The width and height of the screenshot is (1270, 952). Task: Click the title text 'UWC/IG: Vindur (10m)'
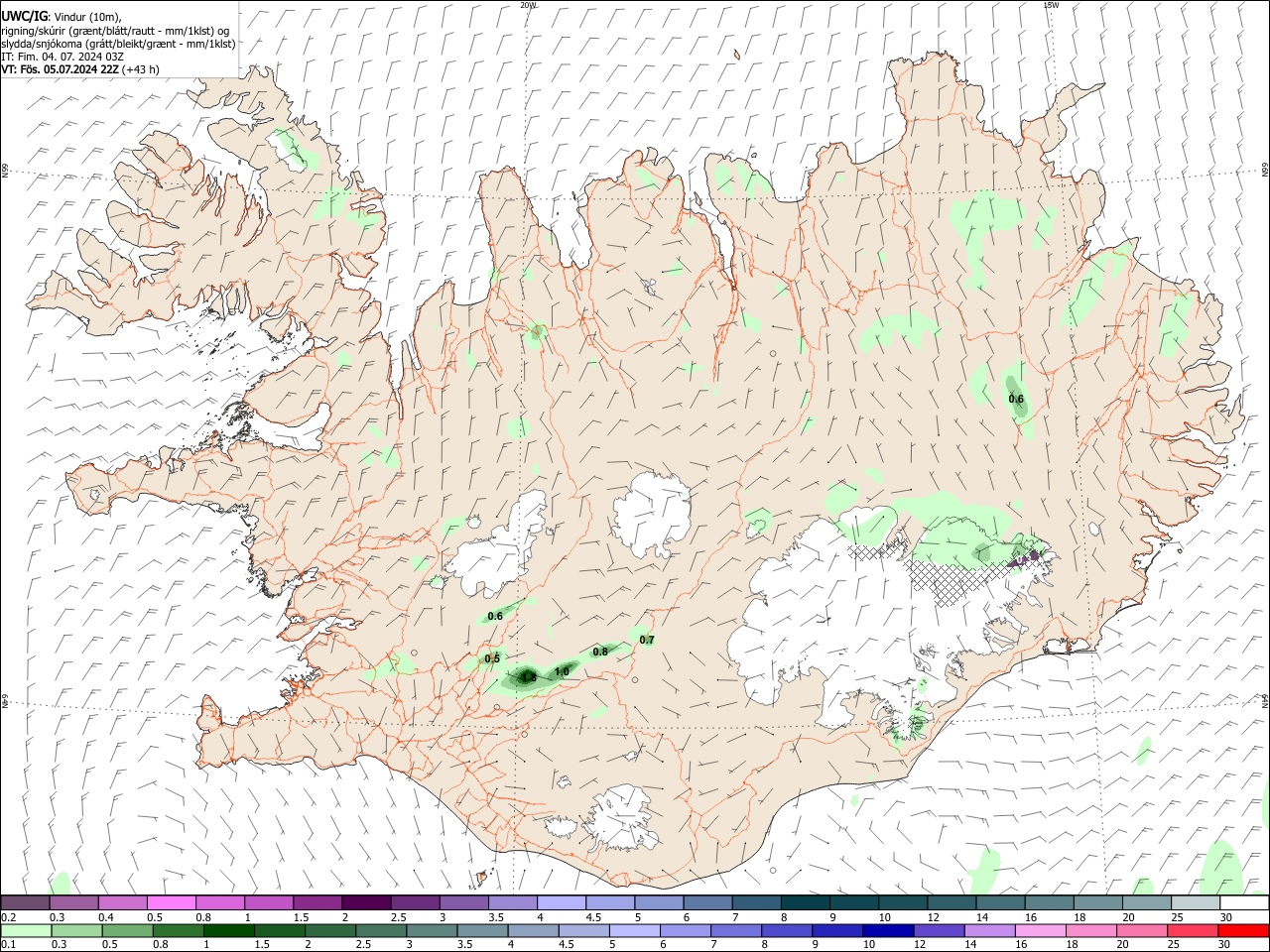pyautogui.click(x=62, y=16)
